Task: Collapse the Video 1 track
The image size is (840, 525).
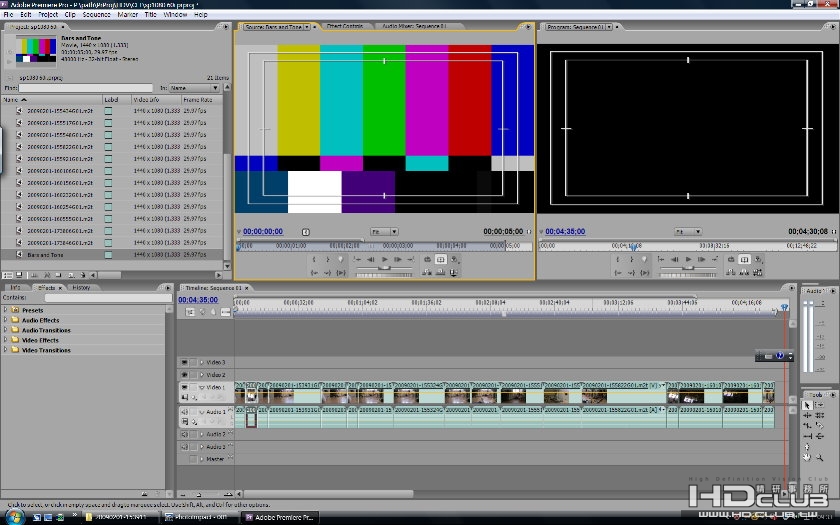Action: [x=202, y=387]
